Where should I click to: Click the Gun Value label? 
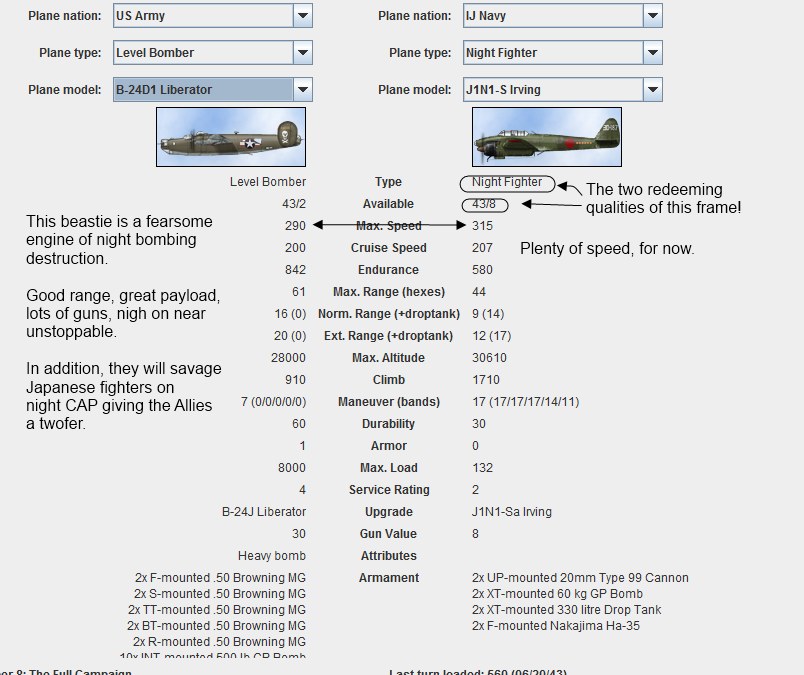pos(389,534)
